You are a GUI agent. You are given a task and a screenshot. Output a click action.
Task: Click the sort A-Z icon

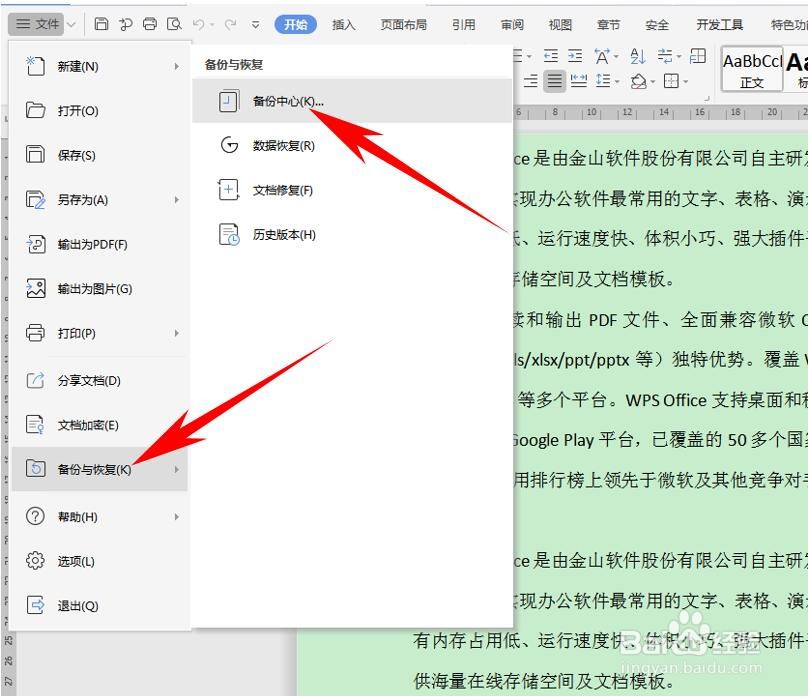pyautogui.click(x=638, y=56)
